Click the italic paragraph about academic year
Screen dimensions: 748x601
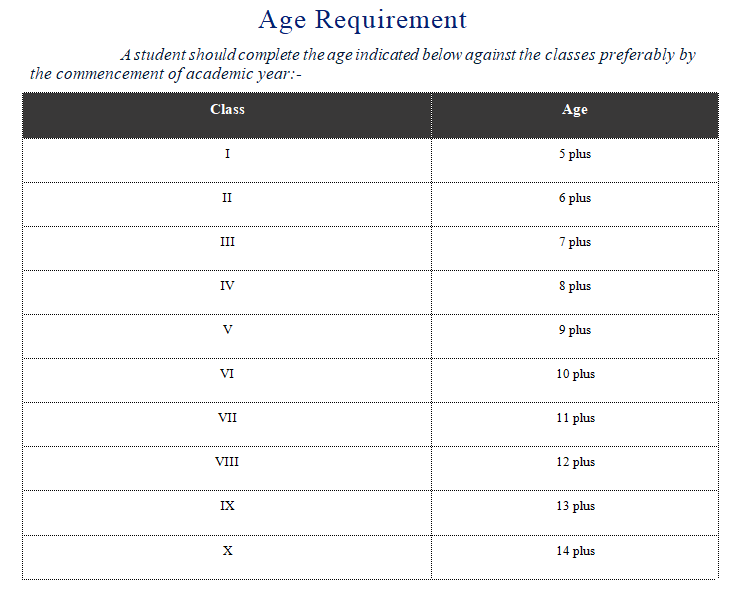(x=363, y=64)
